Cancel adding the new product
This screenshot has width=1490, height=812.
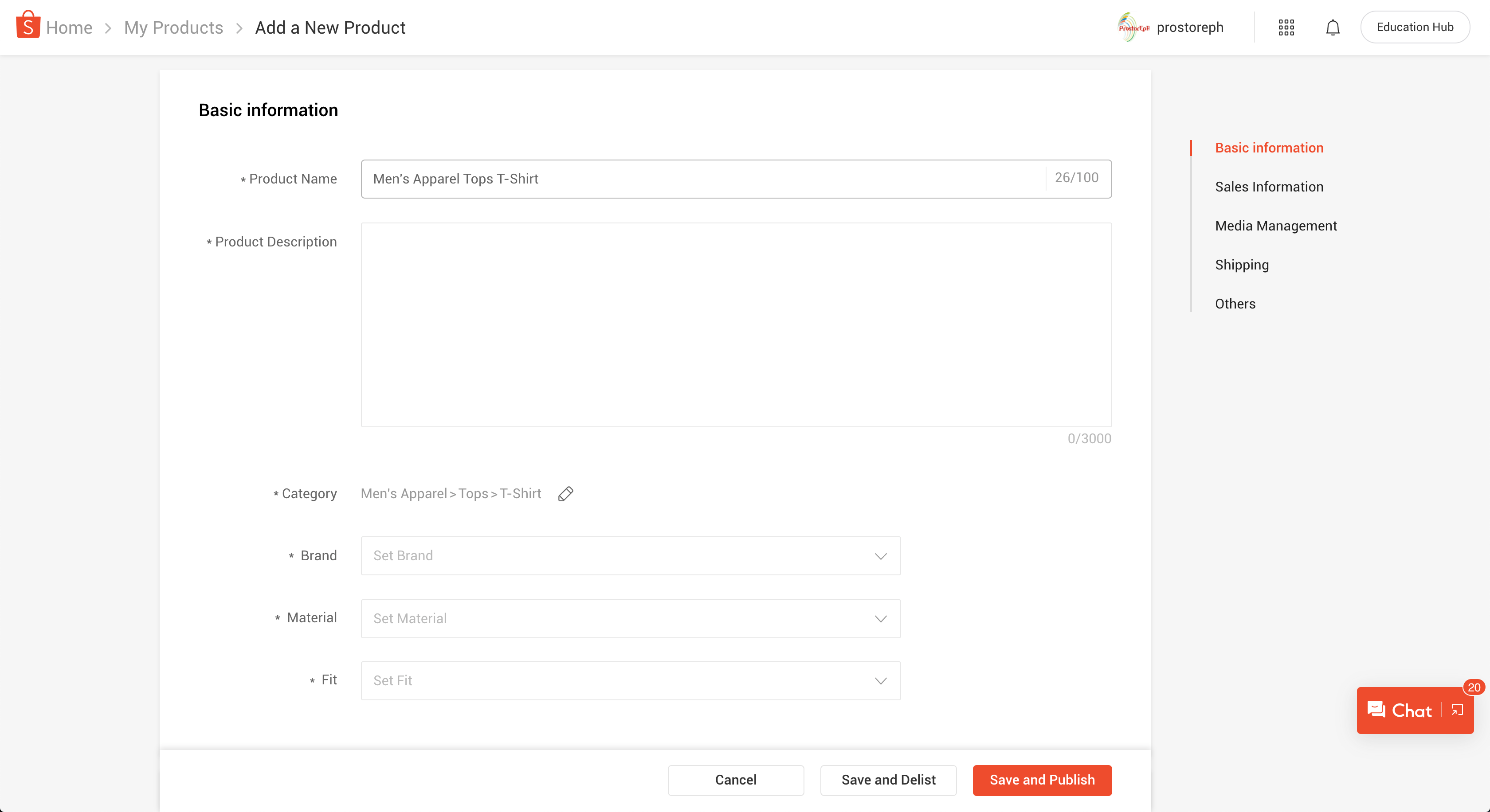[x=735, y=780]
